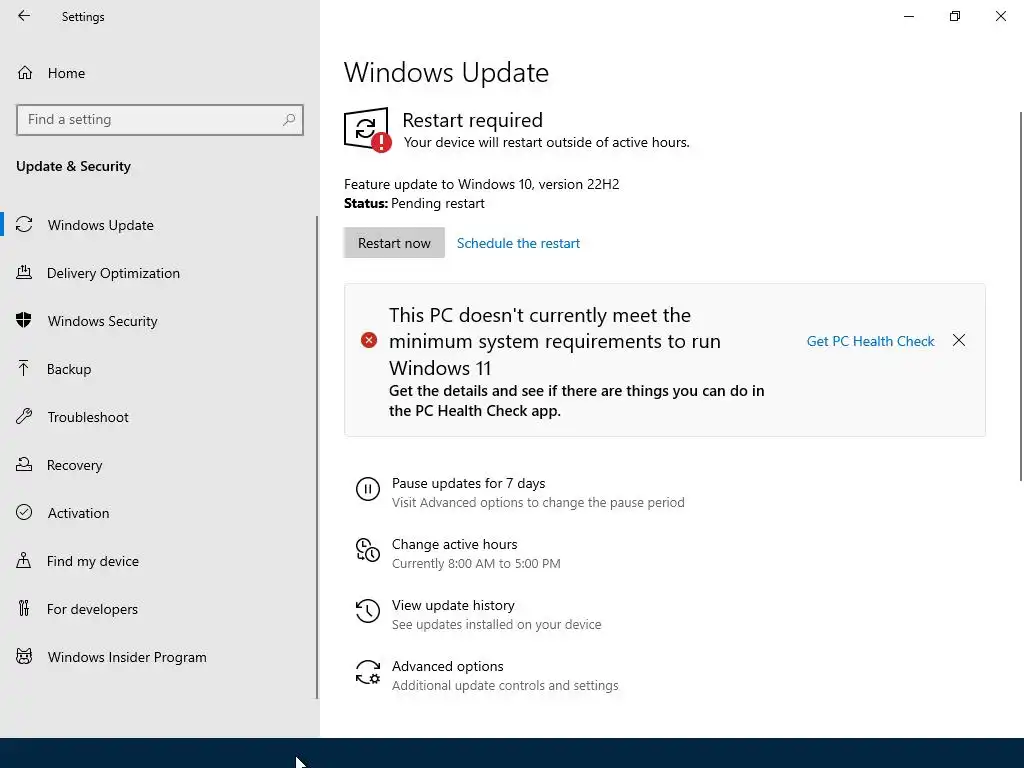Click Get PC Health Check link
Image resolution: width=1024 pixels, height=768 pixels.
tap(870, 341)
